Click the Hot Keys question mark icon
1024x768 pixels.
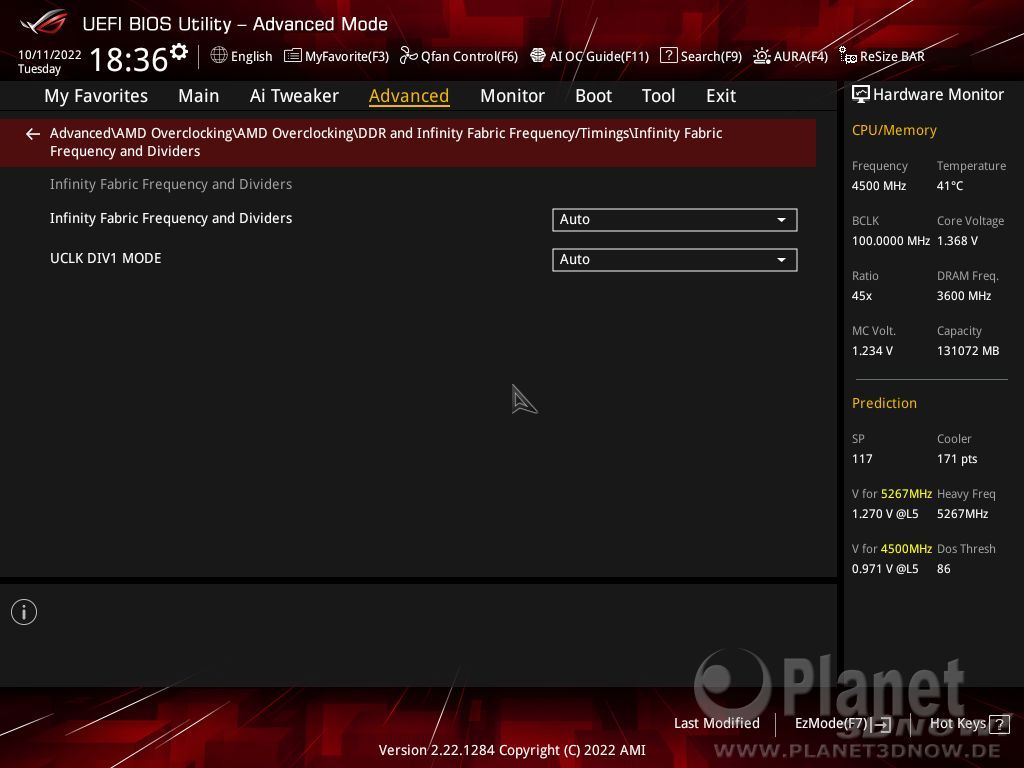[x=1000, y=724]
